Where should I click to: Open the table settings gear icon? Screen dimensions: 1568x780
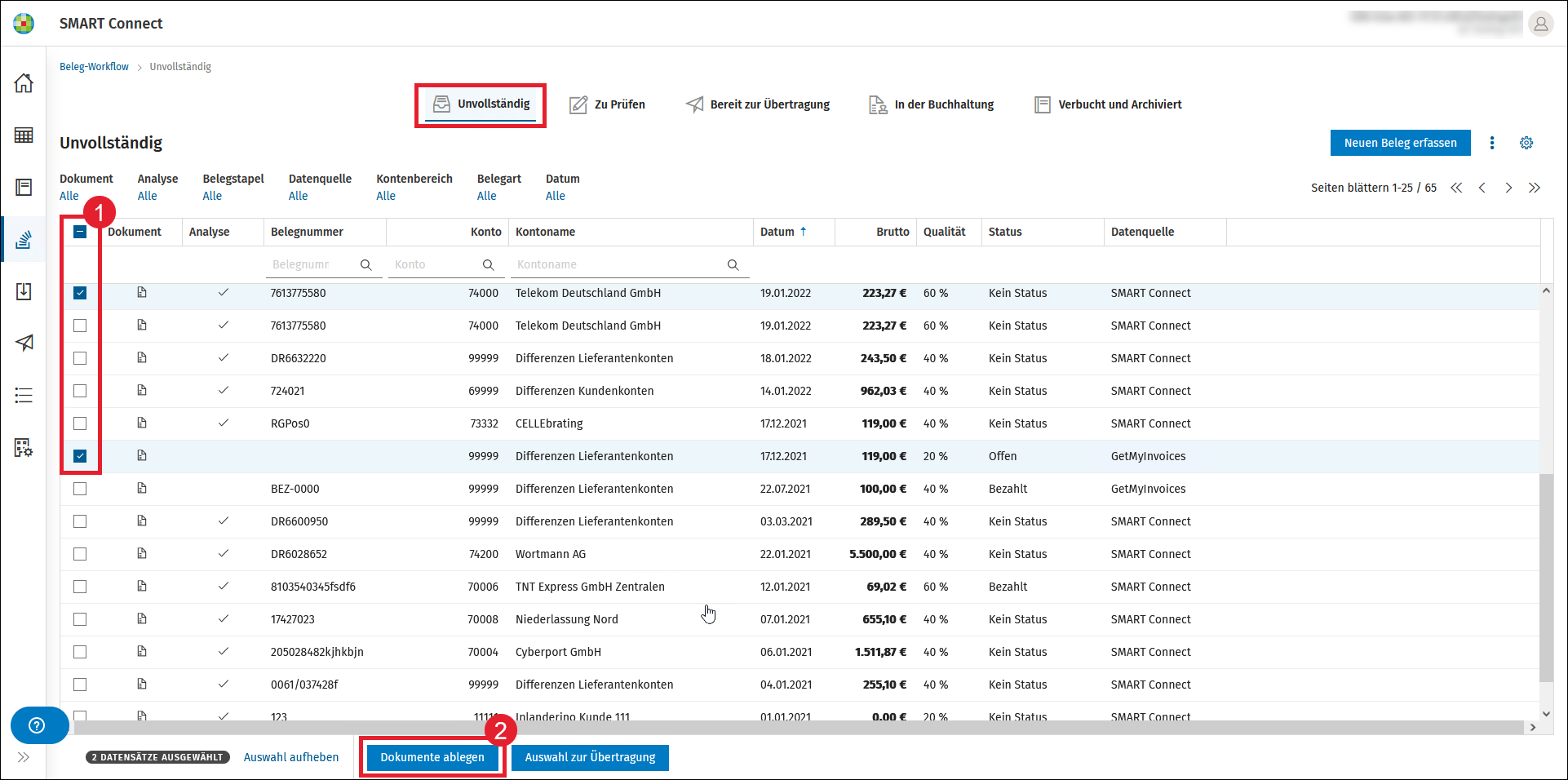pyautogui.click(x=1526, y=143)
